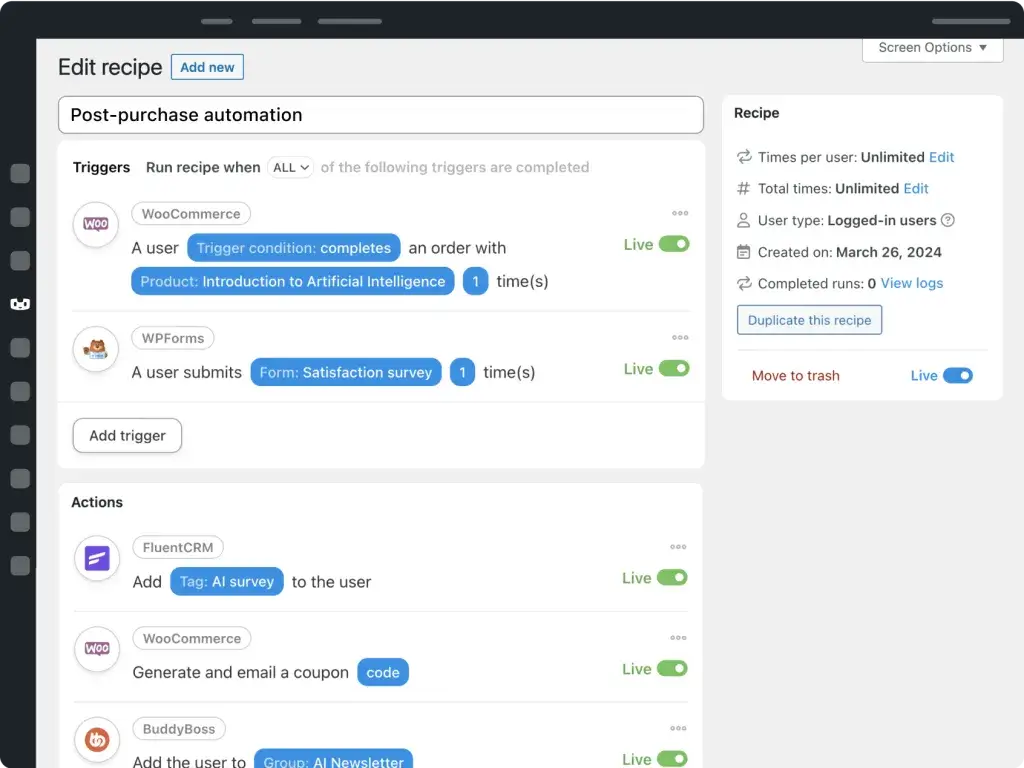Screen dimensions: 1024x768
Task: Click the WooCommerce trigger logo icon
Action: pyautogui.click(x=96, y=224)
